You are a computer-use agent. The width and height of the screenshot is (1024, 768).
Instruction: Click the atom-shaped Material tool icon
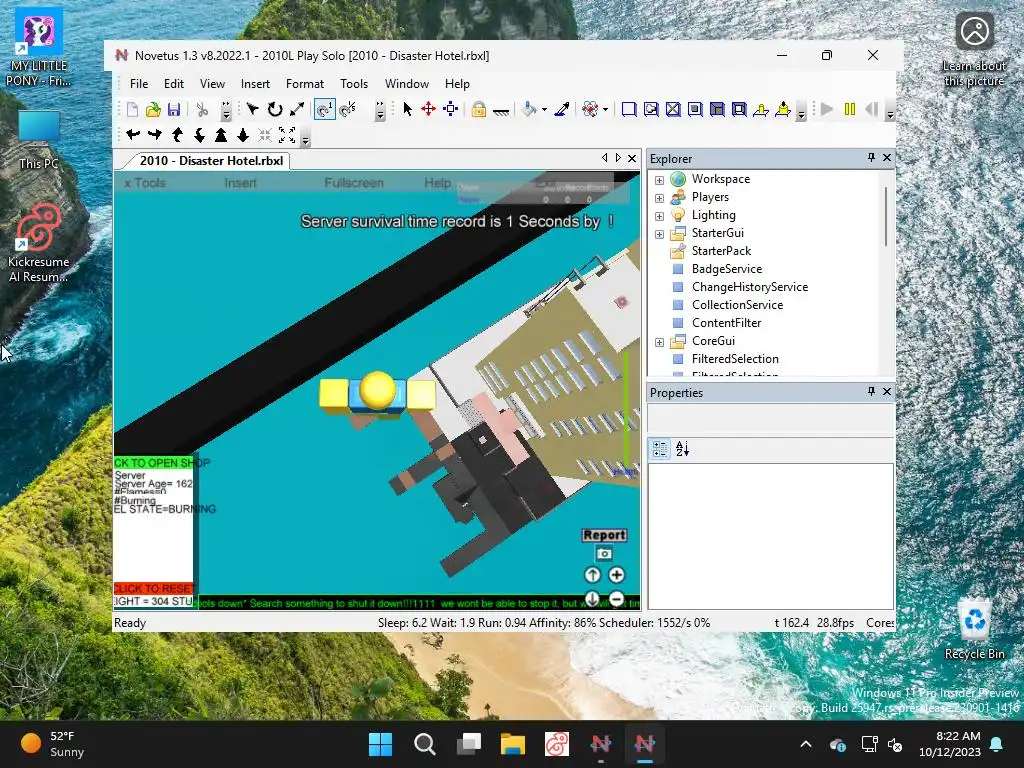pyautogui.click(x=590, y=110)
